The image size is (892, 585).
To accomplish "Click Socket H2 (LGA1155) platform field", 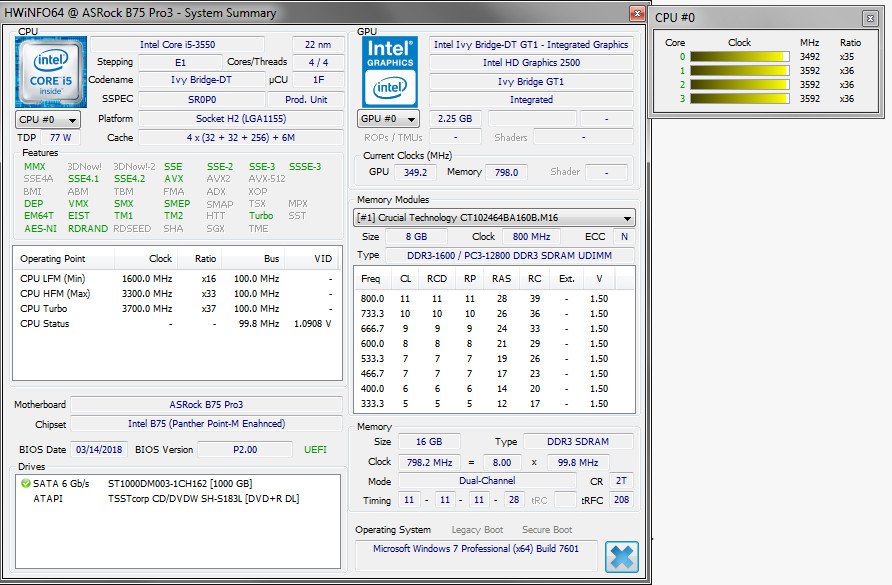I will [241, 118].
